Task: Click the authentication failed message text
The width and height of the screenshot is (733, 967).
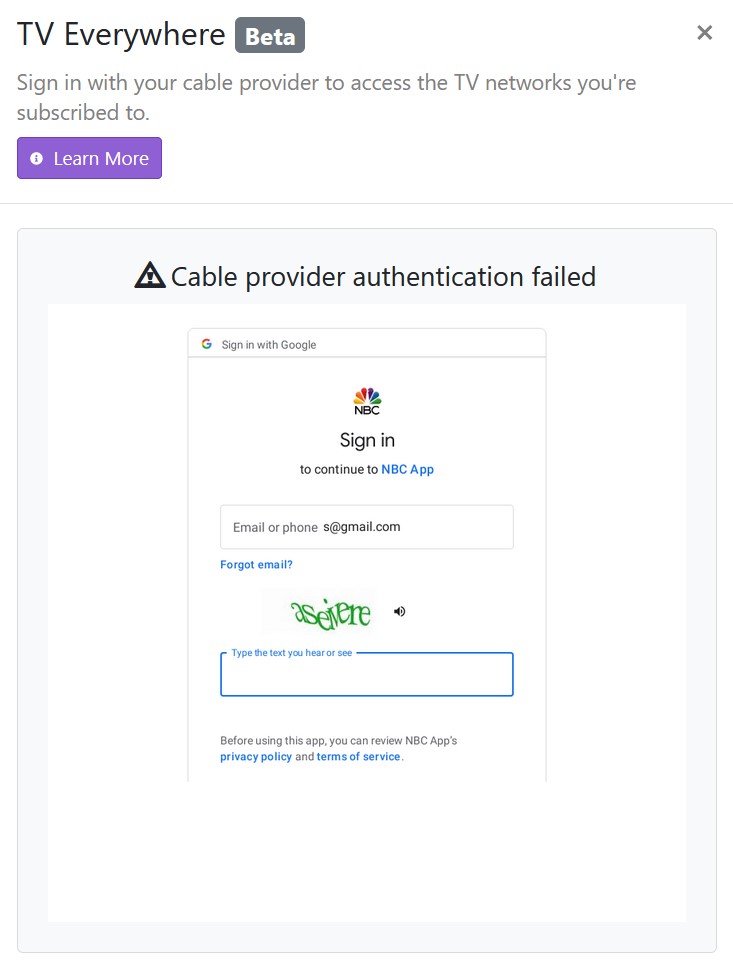Action: (x=383, y=276)
